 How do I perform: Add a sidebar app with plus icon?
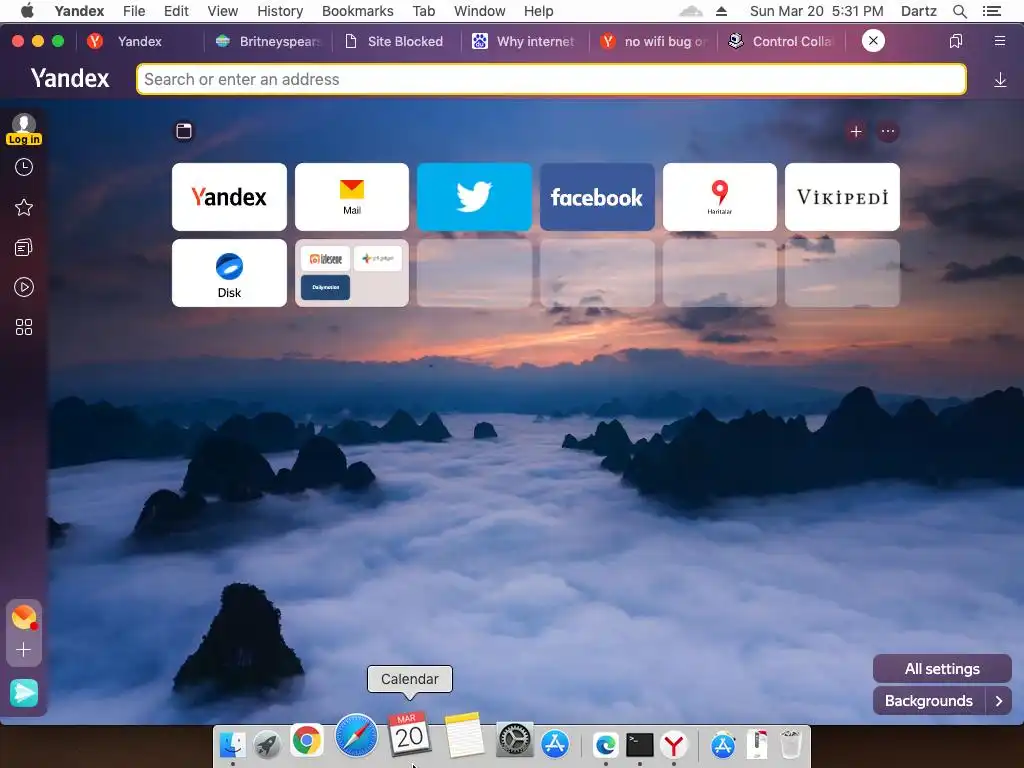coord(24,650)
